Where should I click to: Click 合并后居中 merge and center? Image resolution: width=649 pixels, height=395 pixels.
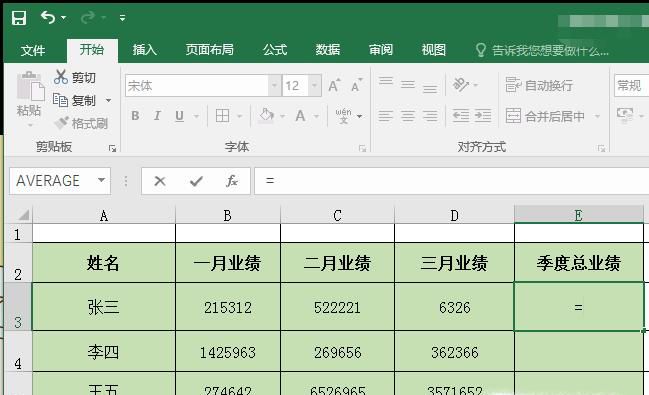coord(545,116)
